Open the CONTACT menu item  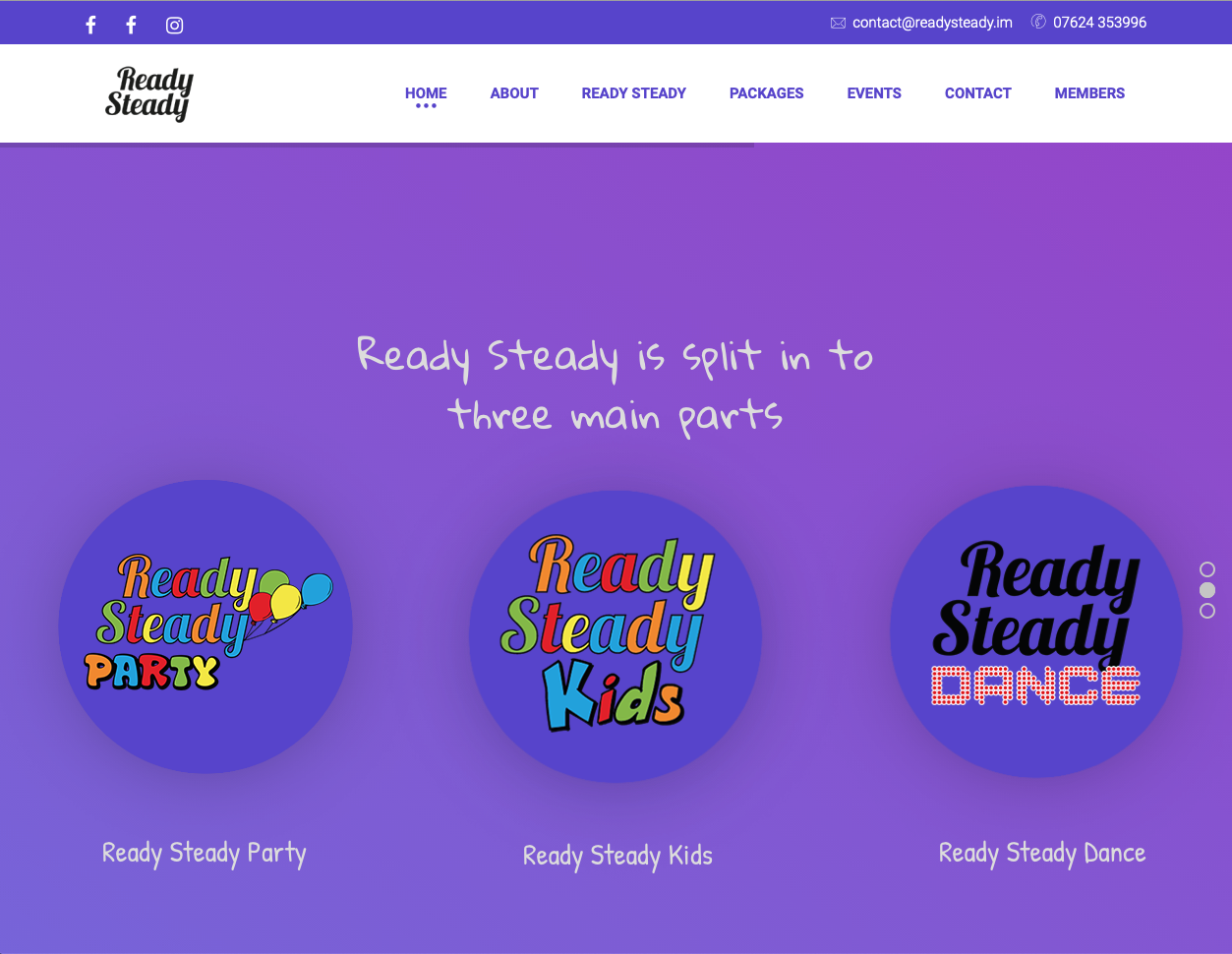(x=977, y=93)
